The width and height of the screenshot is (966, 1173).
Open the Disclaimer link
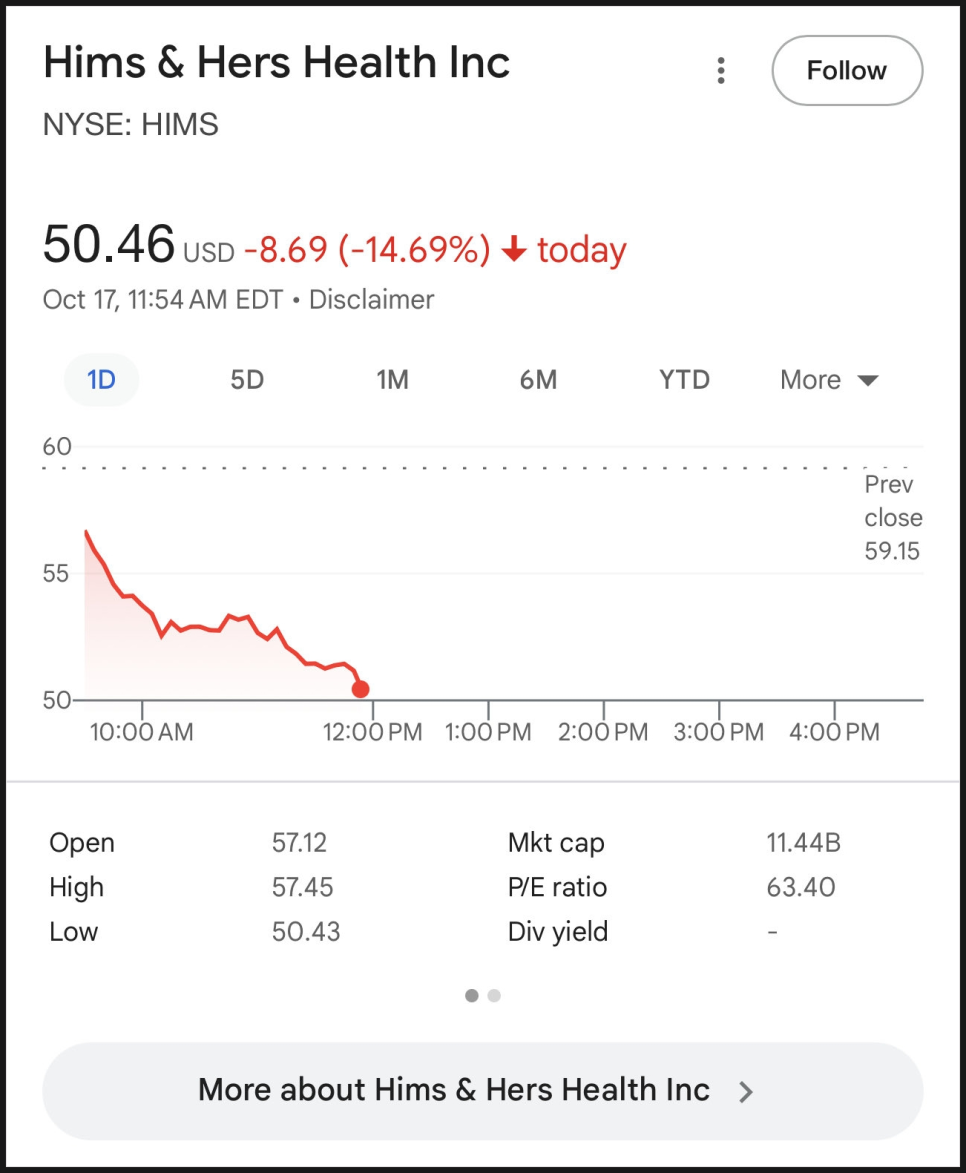(371, 300)
